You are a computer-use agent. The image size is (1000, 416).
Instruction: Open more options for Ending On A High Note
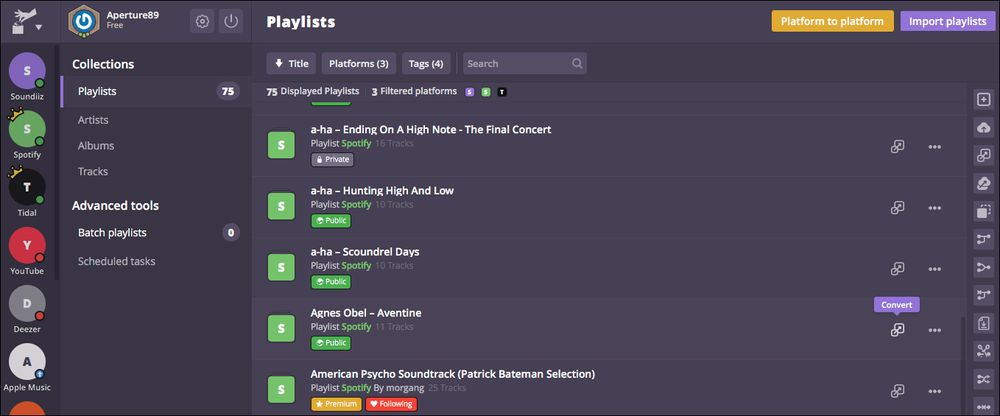point(934,147)
